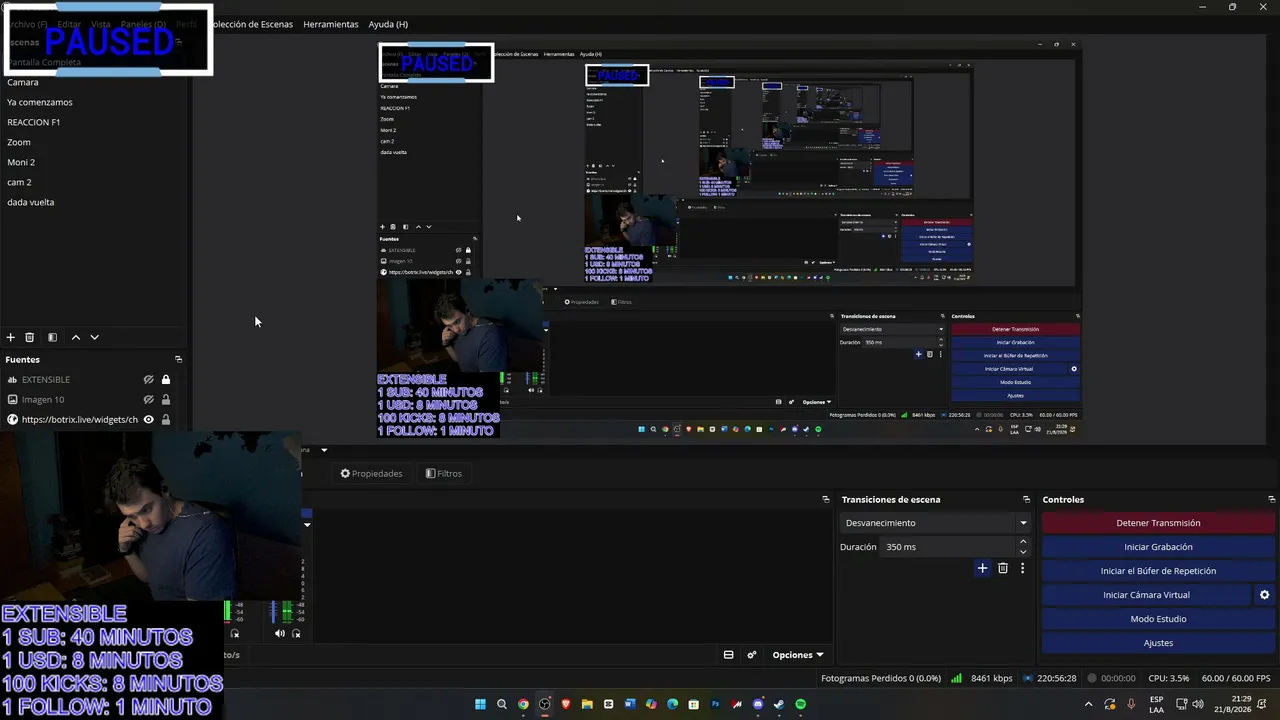
Task: Expand hidden system tray icons chevron
Action: 1089,704
